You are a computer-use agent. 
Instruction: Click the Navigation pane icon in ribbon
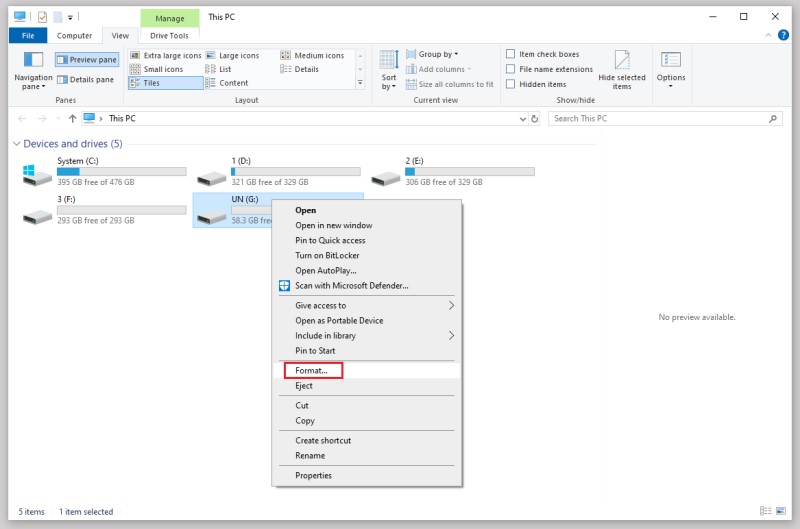pyautogui.click(x=32, y=61)
